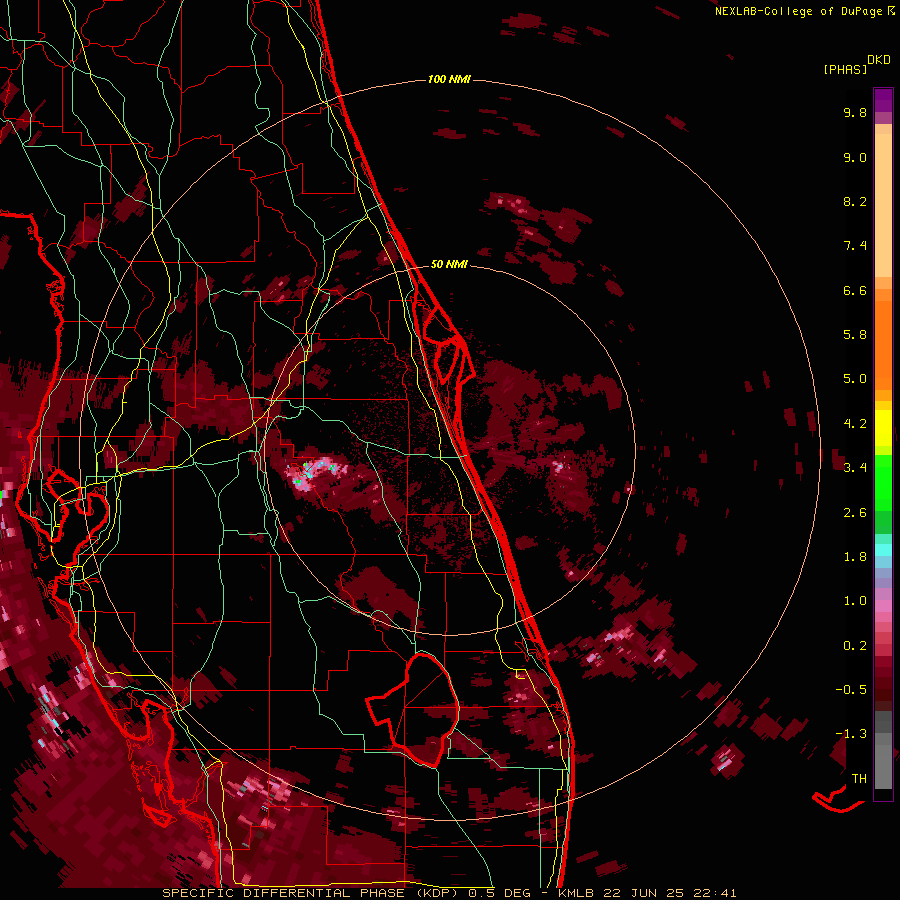Image resolution: width=900 pixels, height=900 pixels.
Task: Click the 4.2 legend value
Action: coord(855,424)
